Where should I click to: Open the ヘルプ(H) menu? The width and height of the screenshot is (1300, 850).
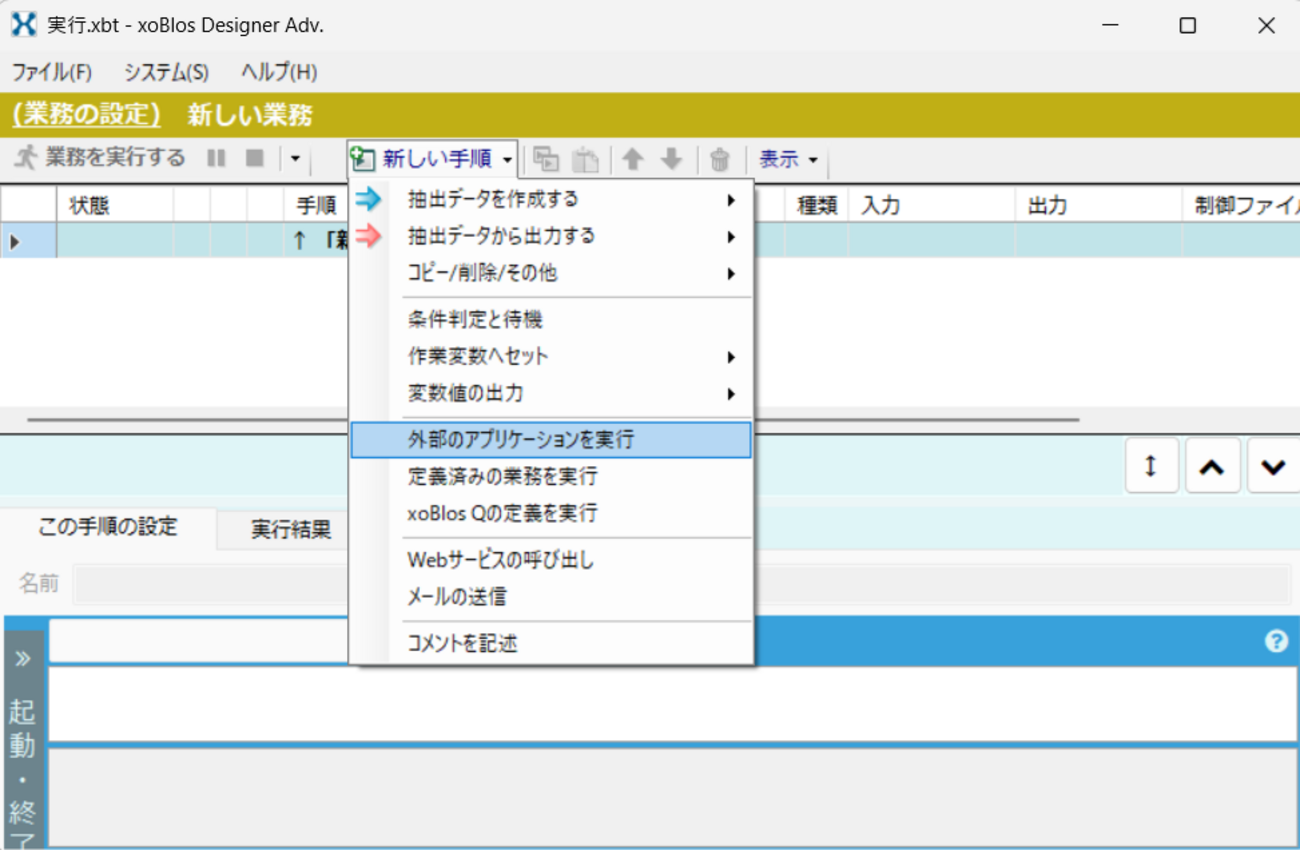(x=279, y=72)
